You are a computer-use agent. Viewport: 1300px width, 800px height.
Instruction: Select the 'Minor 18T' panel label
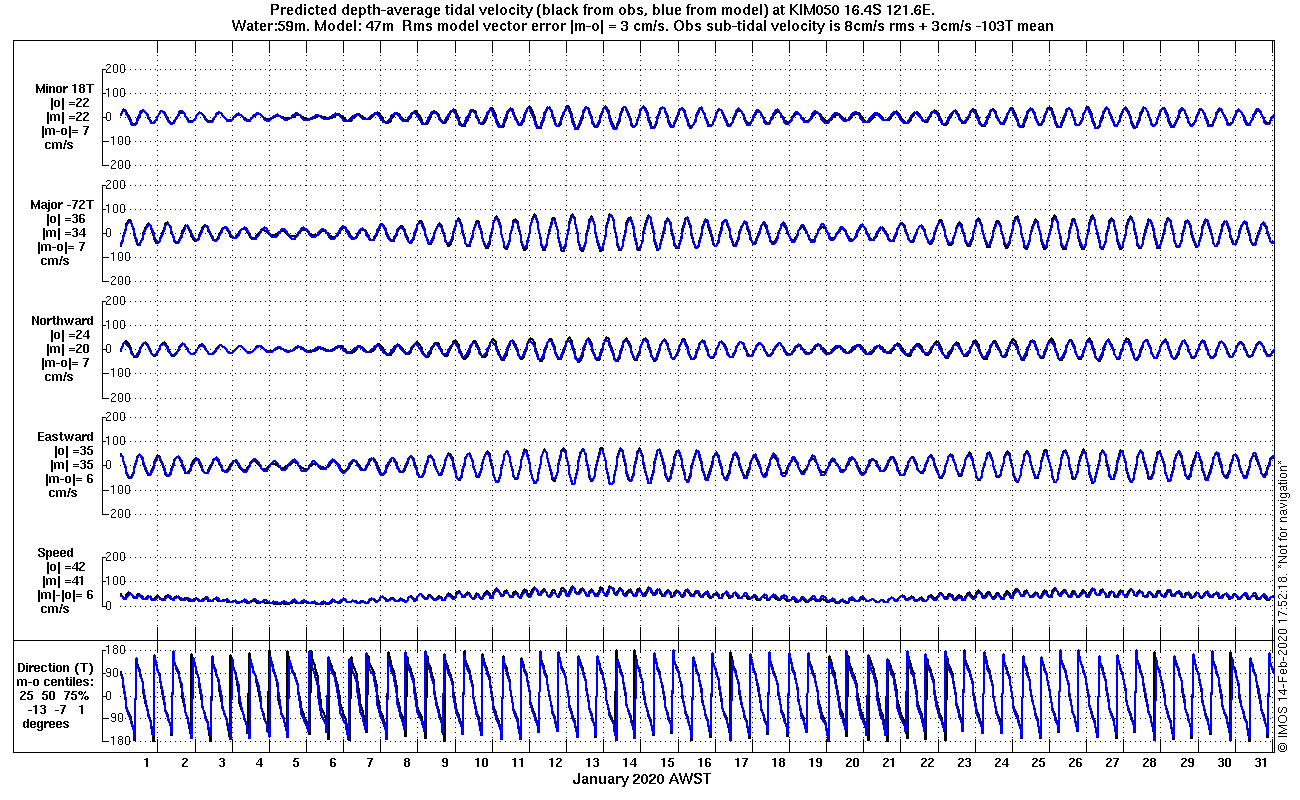[64, 89]
